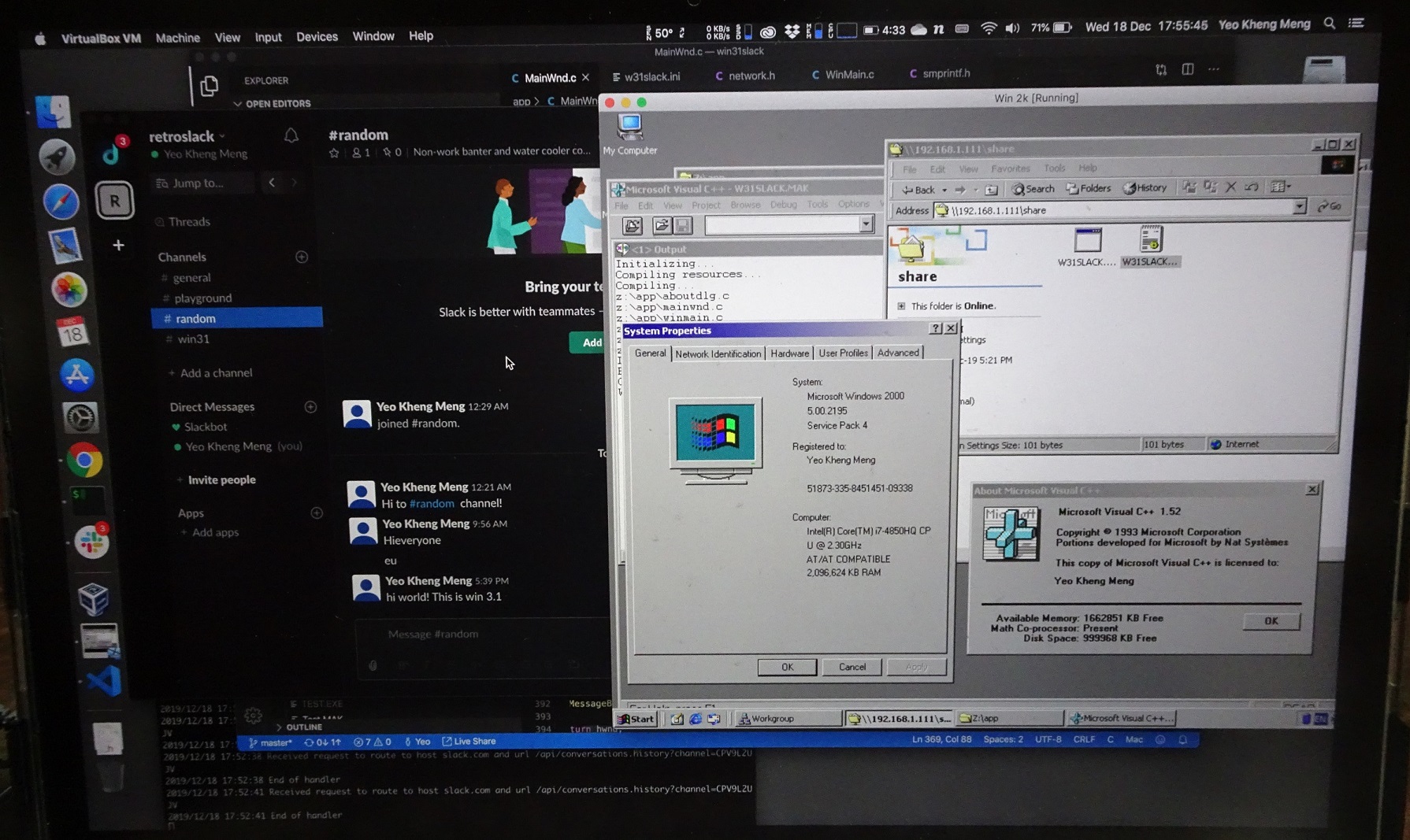
Task: Switch to Hardware tab
Action: (x=789, y=353)
